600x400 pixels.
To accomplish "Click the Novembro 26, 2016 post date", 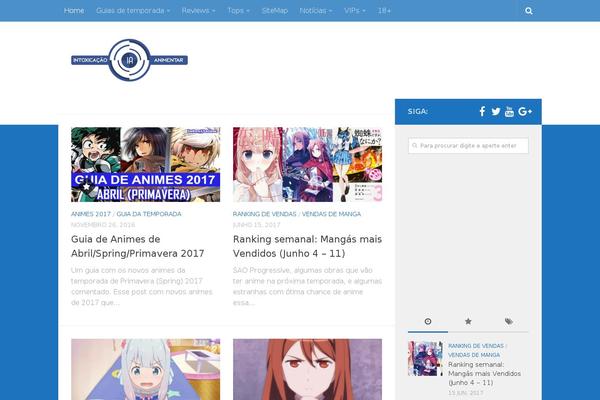I will (x=103, y=225).
